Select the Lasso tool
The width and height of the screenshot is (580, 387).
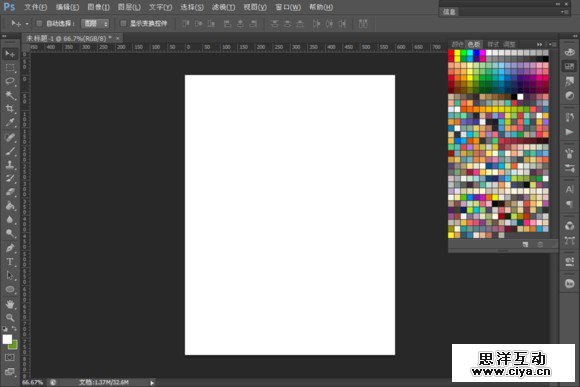pyautogui.click(x=10, y=81)
